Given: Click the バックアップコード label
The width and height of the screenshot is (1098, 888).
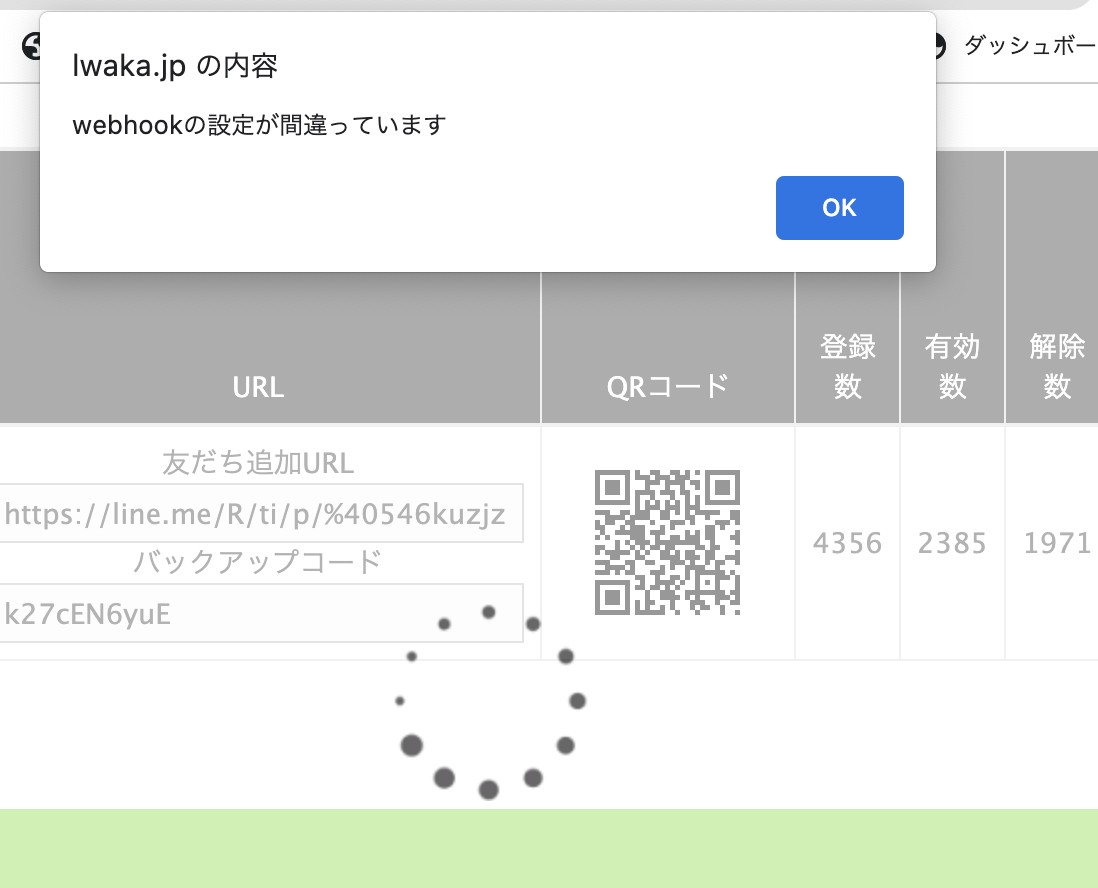Looking at the screenshot, I should pyautogui.click(x=258, y=562).
